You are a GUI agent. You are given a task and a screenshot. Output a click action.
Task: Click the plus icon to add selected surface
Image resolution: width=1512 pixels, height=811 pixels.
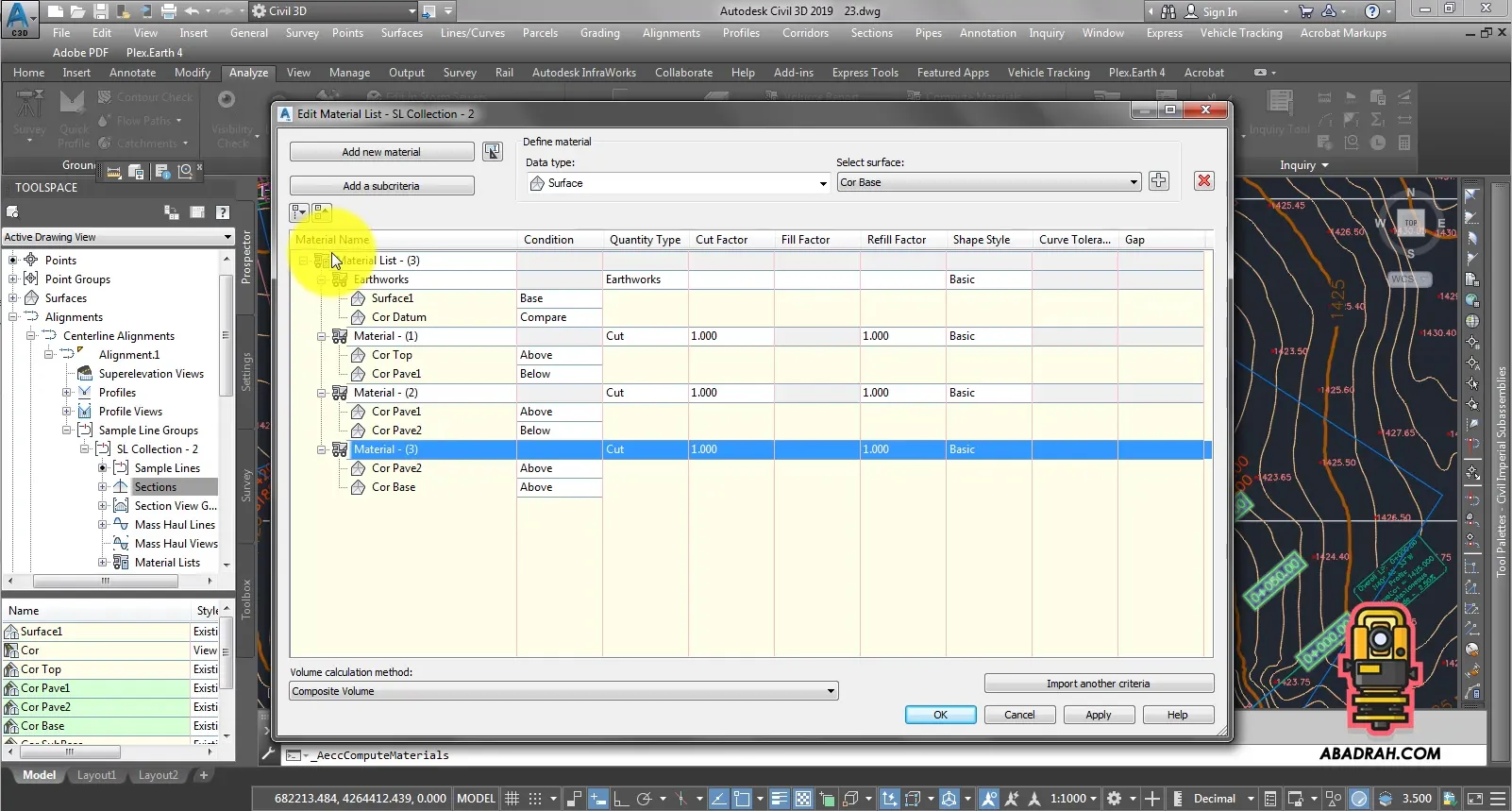click(1159, 181)
